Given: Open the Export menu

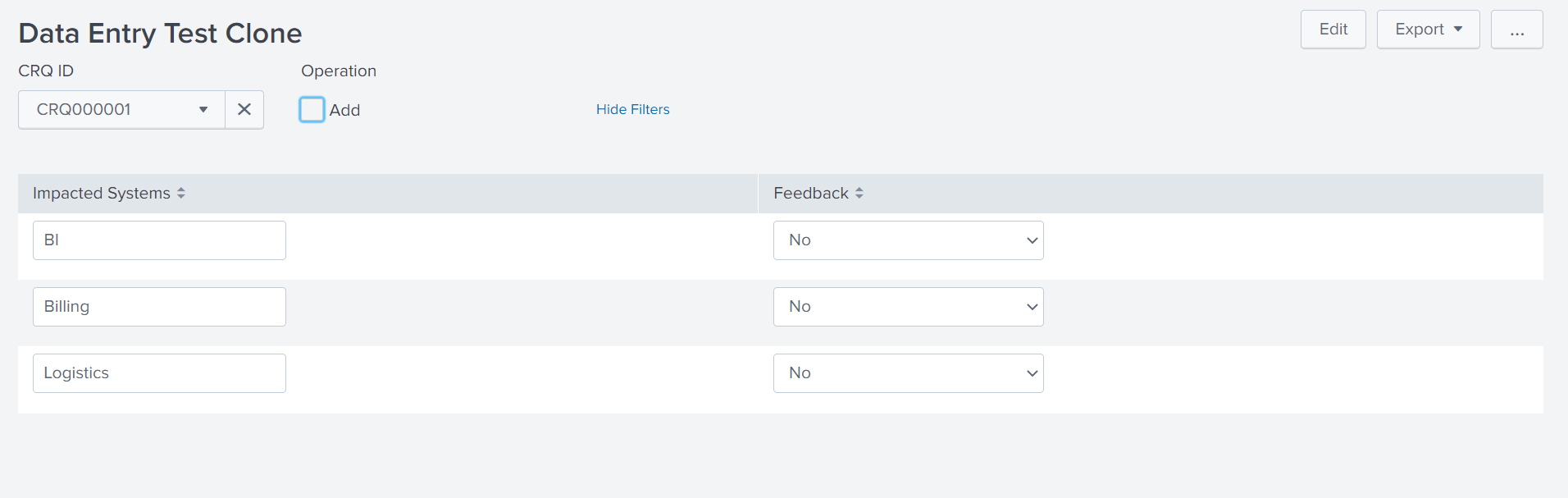Looking at the screenshot, I should click(1427, 28).
